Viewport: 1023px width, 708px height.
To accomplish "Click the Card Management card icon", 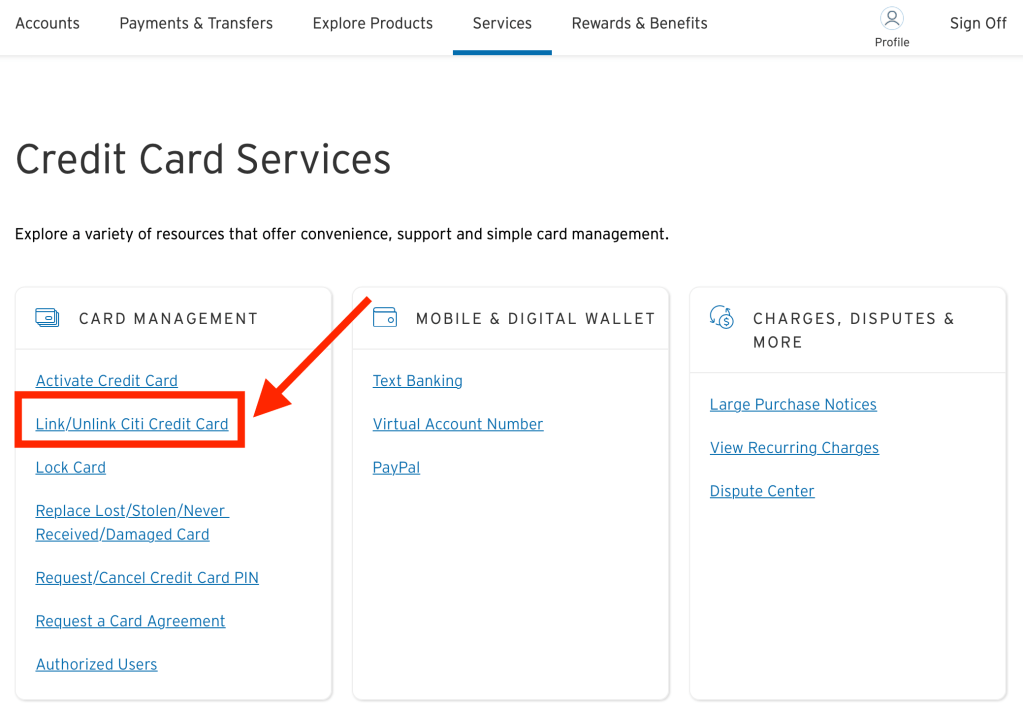I will (47, 318).
